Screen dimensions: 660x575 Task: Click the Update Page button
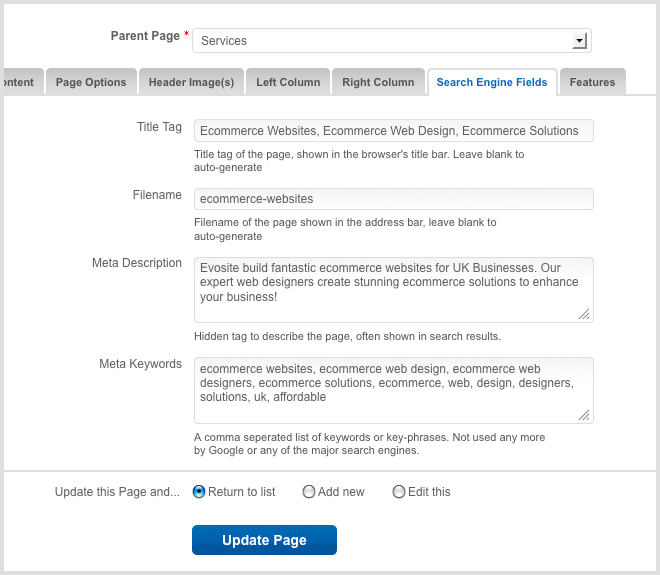264,540
